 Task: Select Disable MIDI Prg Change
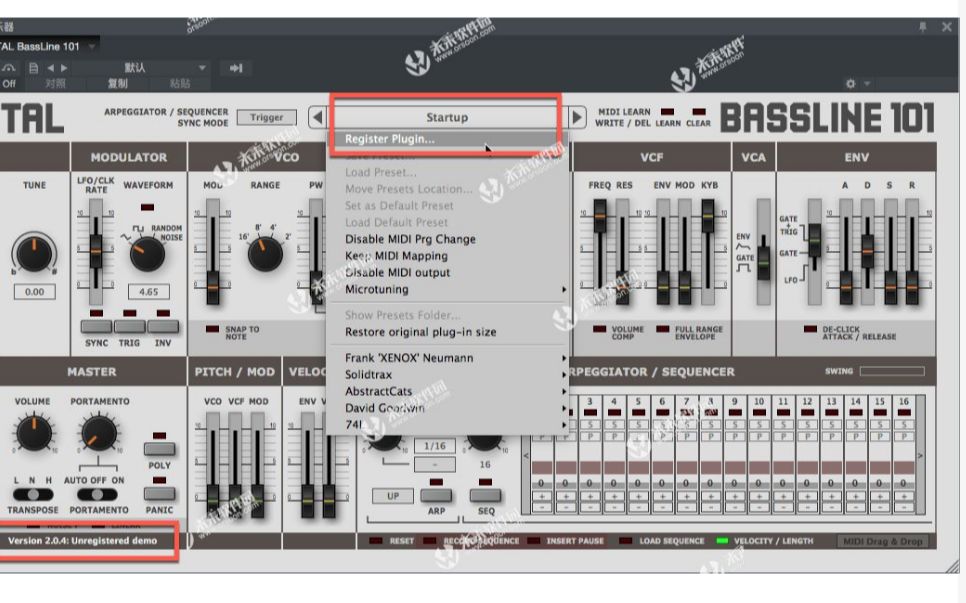point(447,239)
